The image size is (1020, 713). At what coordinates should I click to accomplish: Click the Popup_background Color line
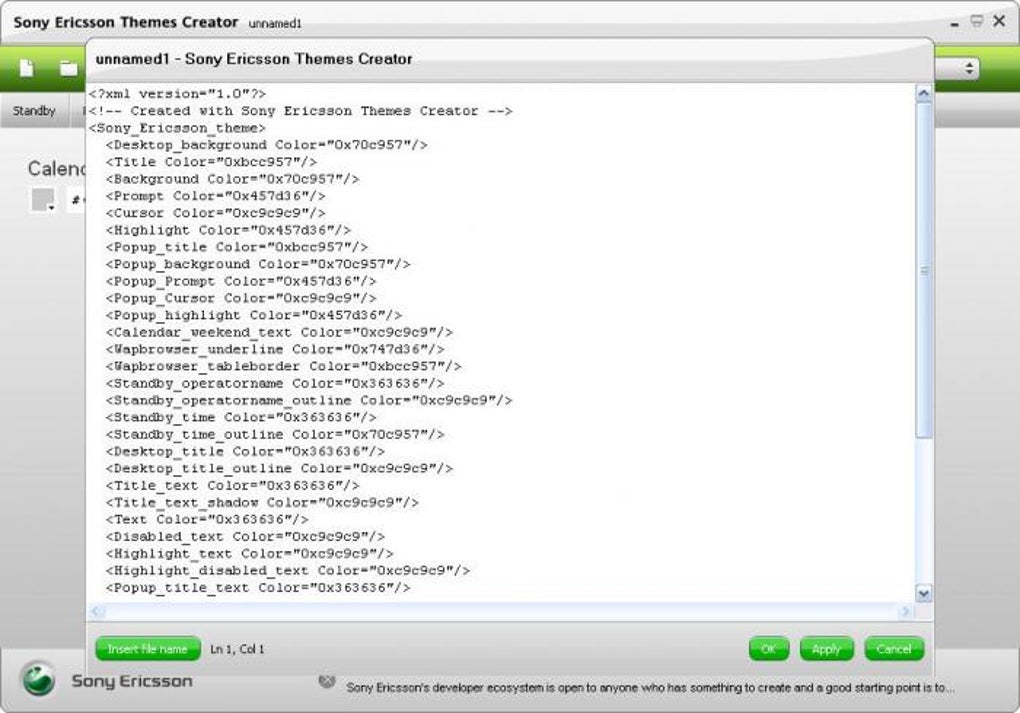[258, 264]
